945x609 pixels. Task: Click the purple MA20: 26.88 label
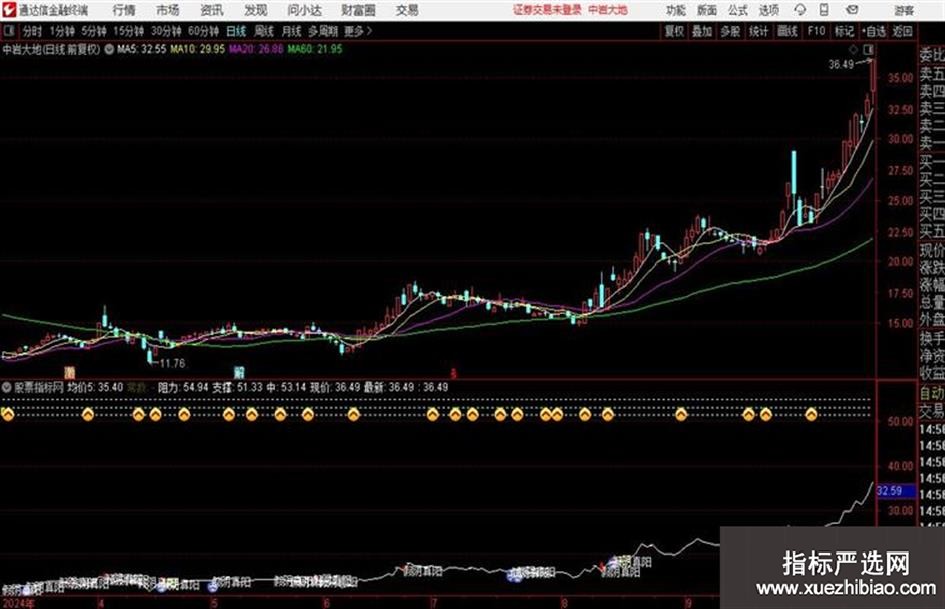(x=256, y=49)
